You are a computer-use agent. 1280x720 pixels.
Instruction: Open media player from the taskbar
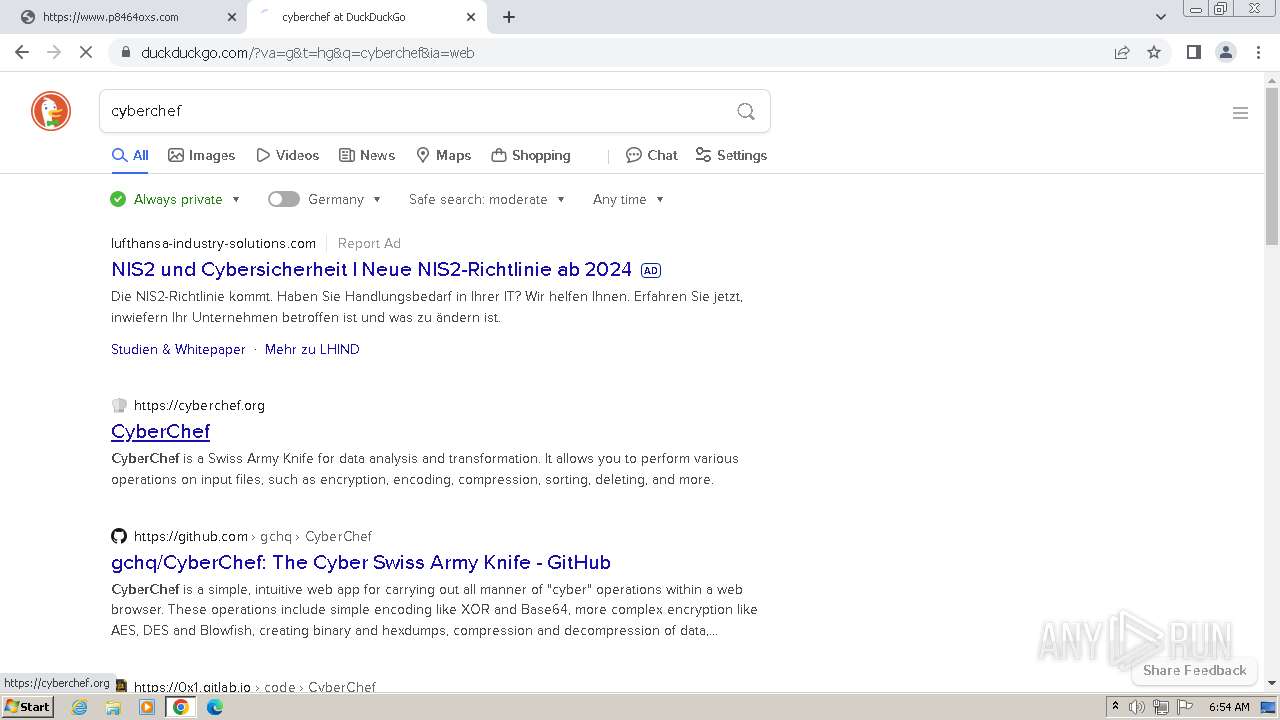147,707
